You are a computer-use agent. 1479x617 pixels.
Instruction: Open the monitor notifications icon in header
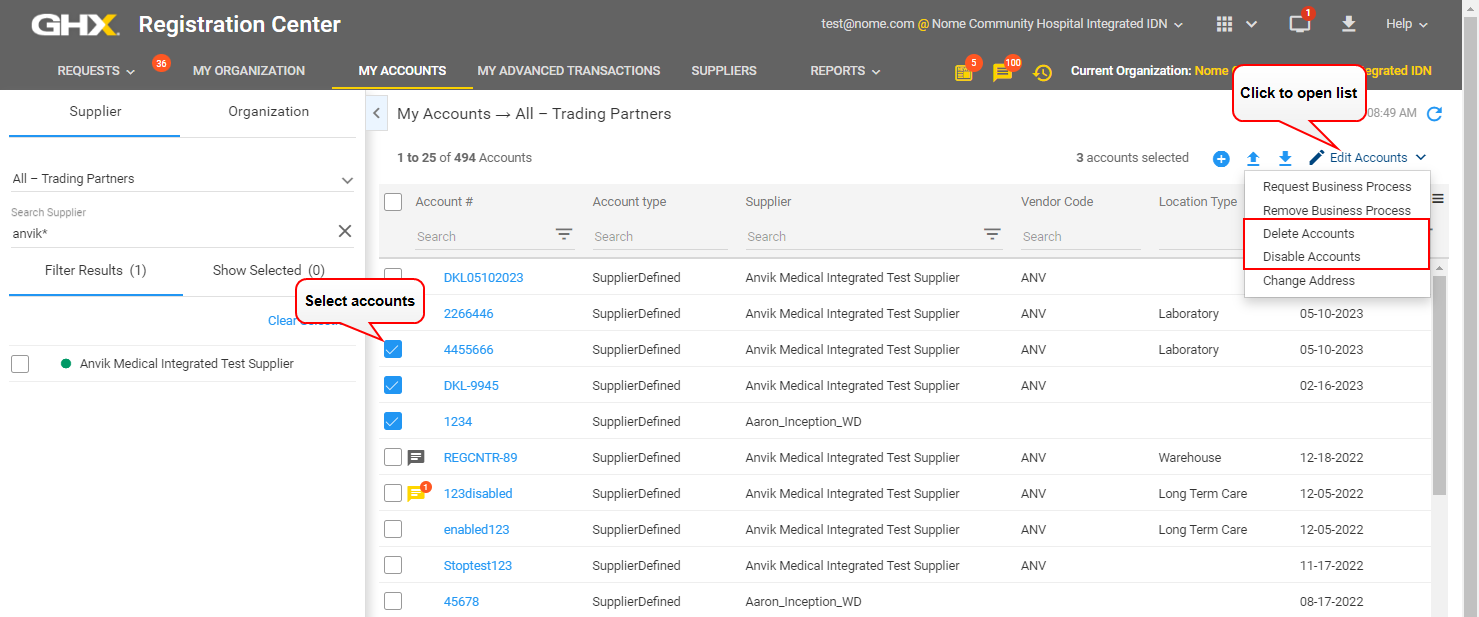pos(1299,24)
